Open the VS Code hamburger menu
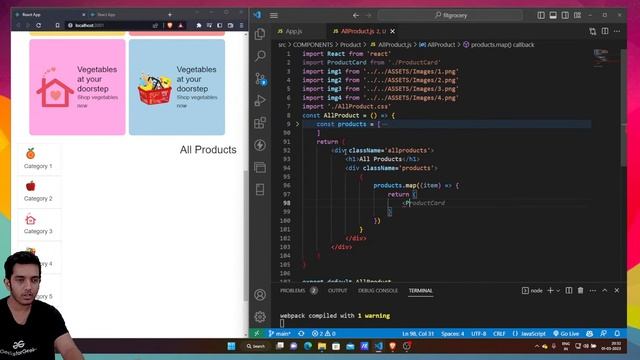Image resolution: width=640 pixels, height=360 pixels. point(273,15)
